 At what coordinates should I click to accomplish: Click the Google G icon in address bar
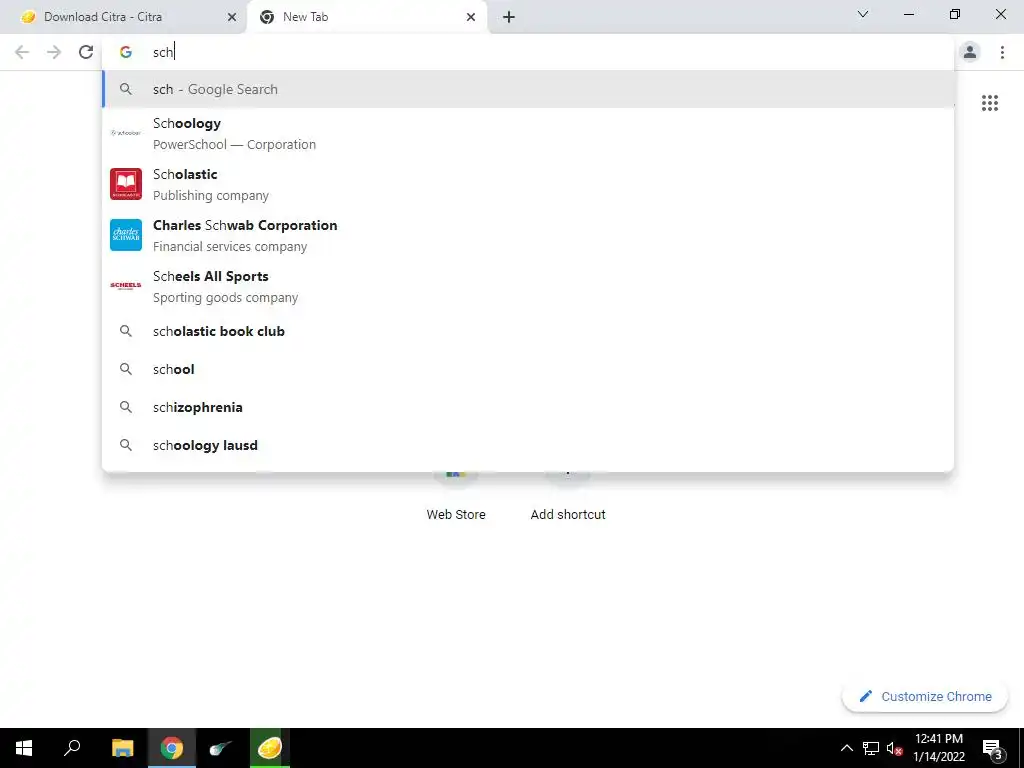pyautogui.click(x=126, y=52)
